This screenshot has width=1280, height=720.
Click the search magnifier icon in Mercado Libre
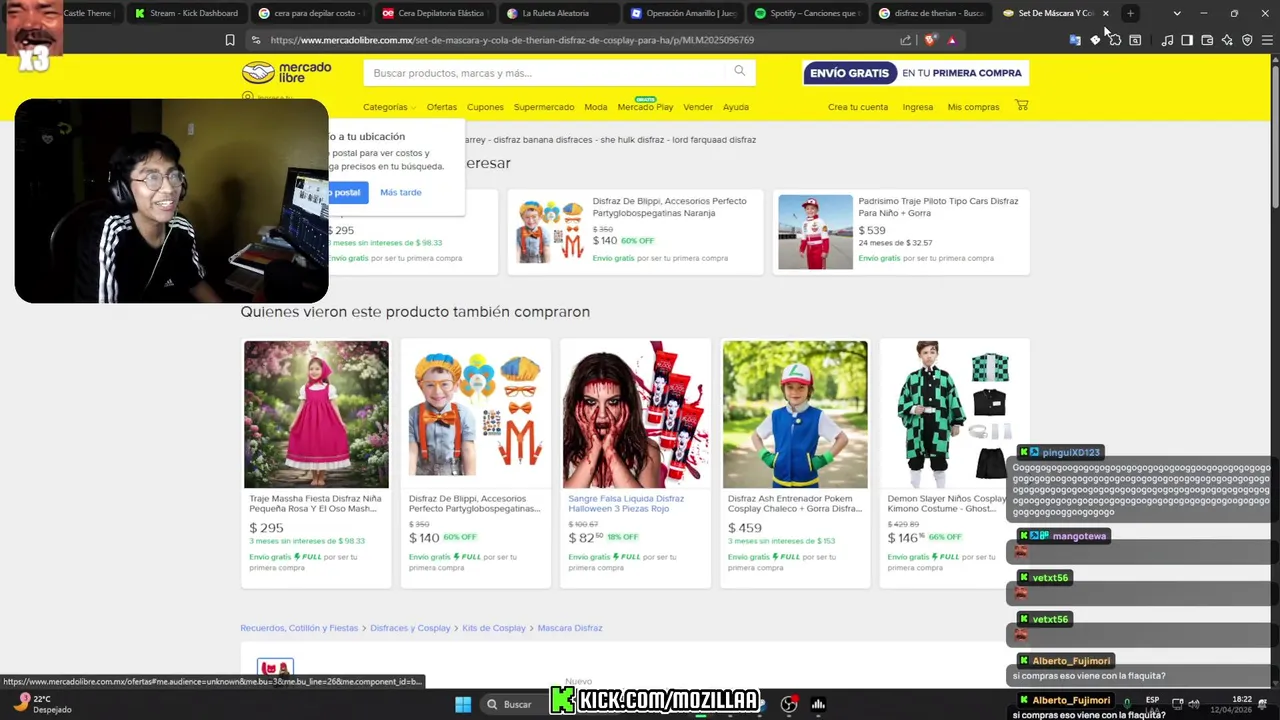point(740,71)
